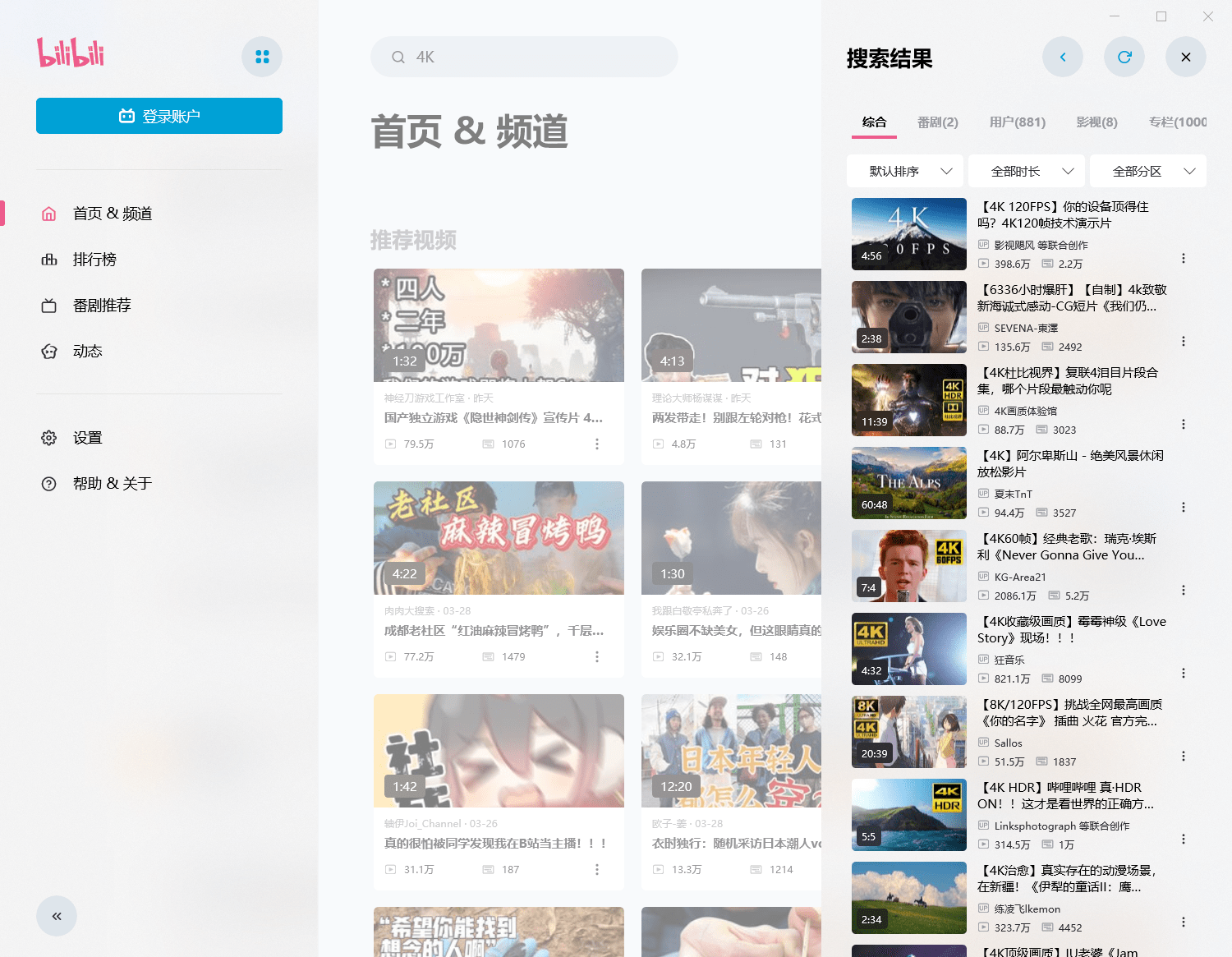Open the 4K杜比视界 复联4 video title
This screenshot has width=1232, height=957.
(x=1068, y=381)
